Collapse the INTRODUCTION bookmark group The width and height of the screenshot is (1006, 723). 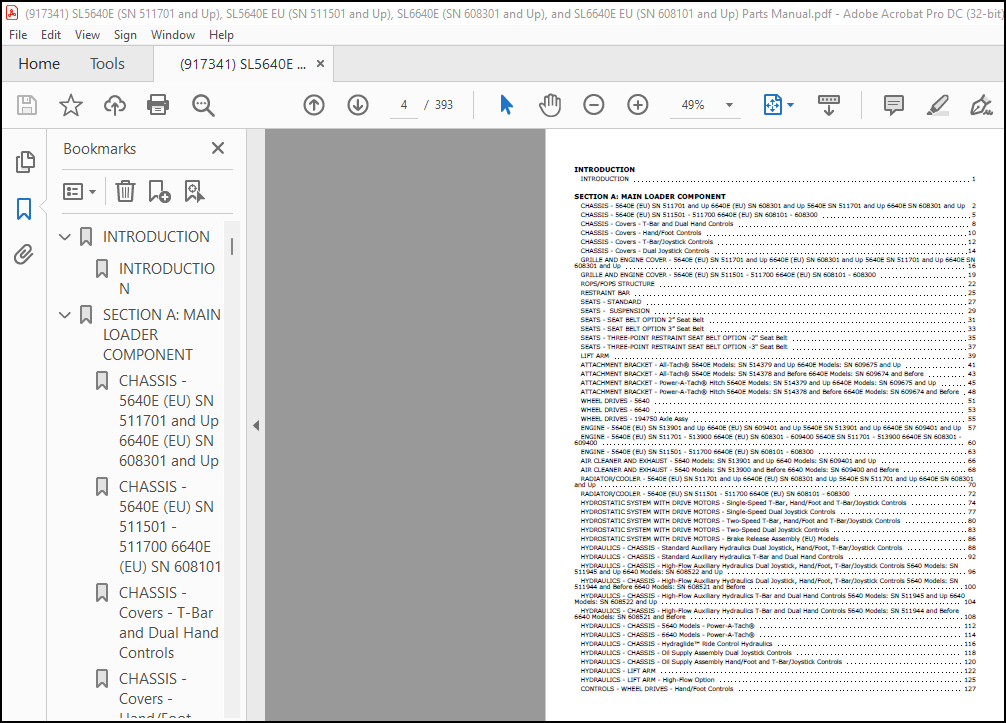(65, 237)
